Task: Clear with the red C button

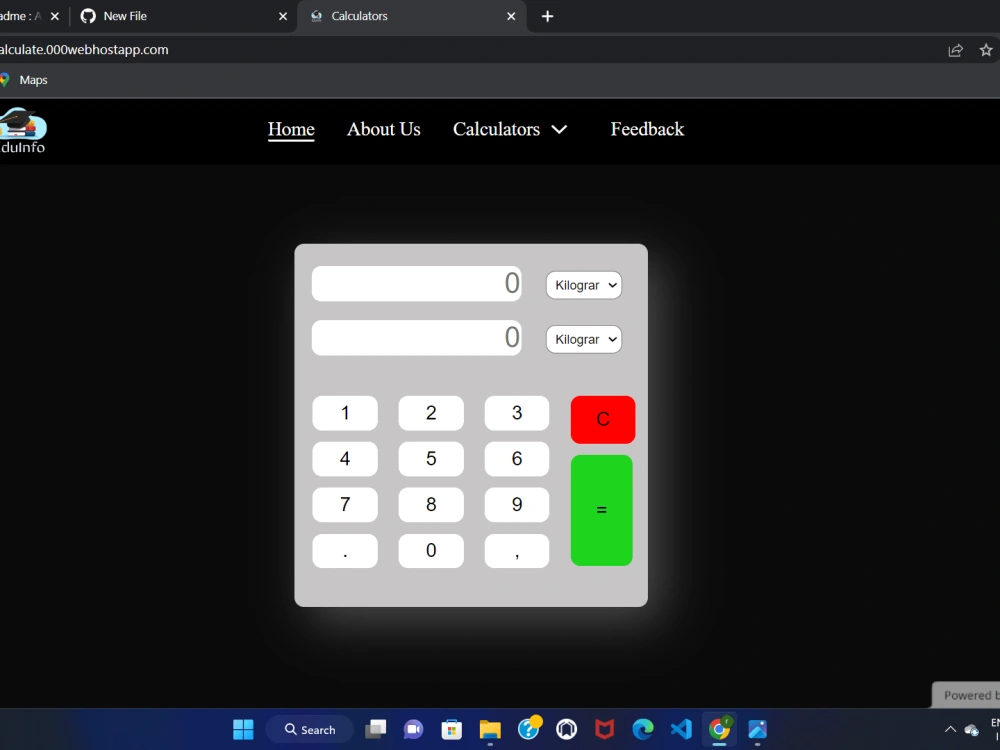Action: tap(603, 420)
